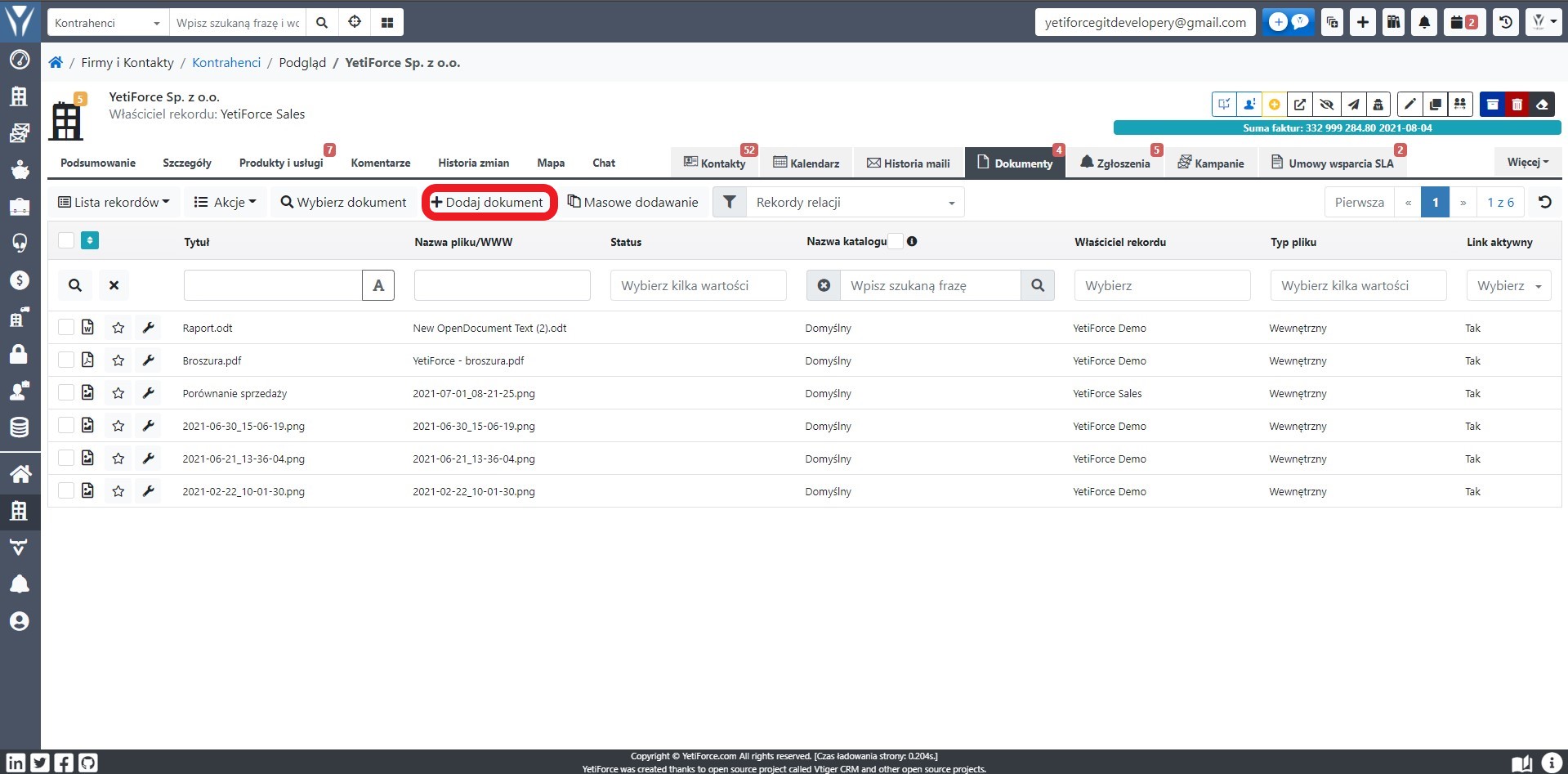Open Typ pliku filter multi-select
The width and height of the screenshot is (1568, 774).
(1359, 285)
